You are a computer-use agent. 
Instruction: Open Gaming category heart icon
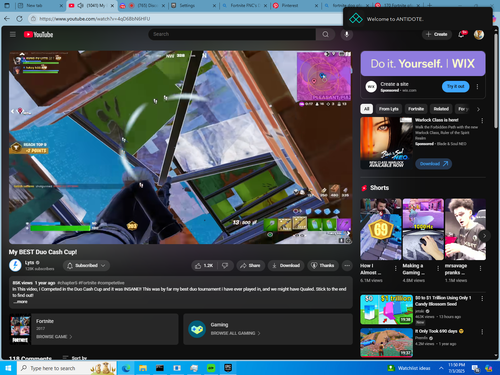(x=197, y=329)
